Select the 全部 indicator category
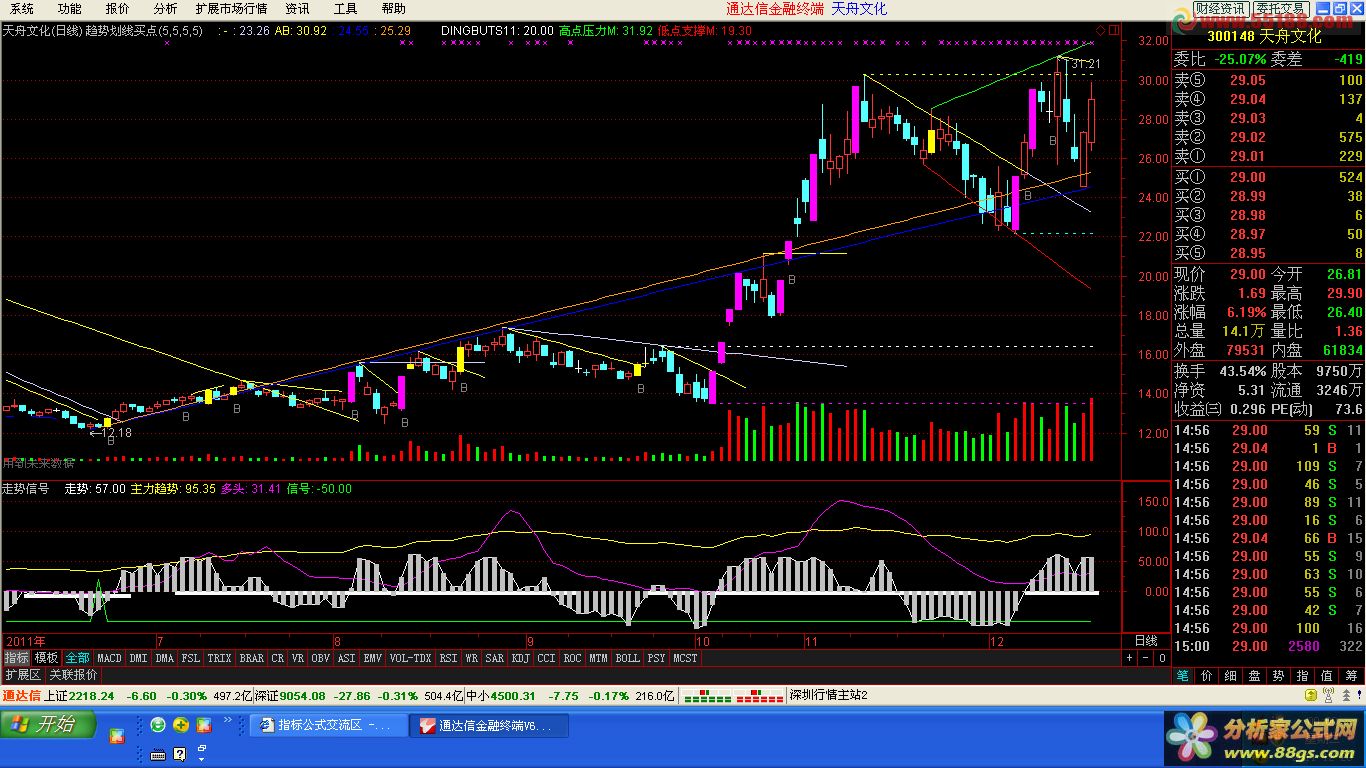The width and height of the screenshot is (1366, 768). coord(77,658)
